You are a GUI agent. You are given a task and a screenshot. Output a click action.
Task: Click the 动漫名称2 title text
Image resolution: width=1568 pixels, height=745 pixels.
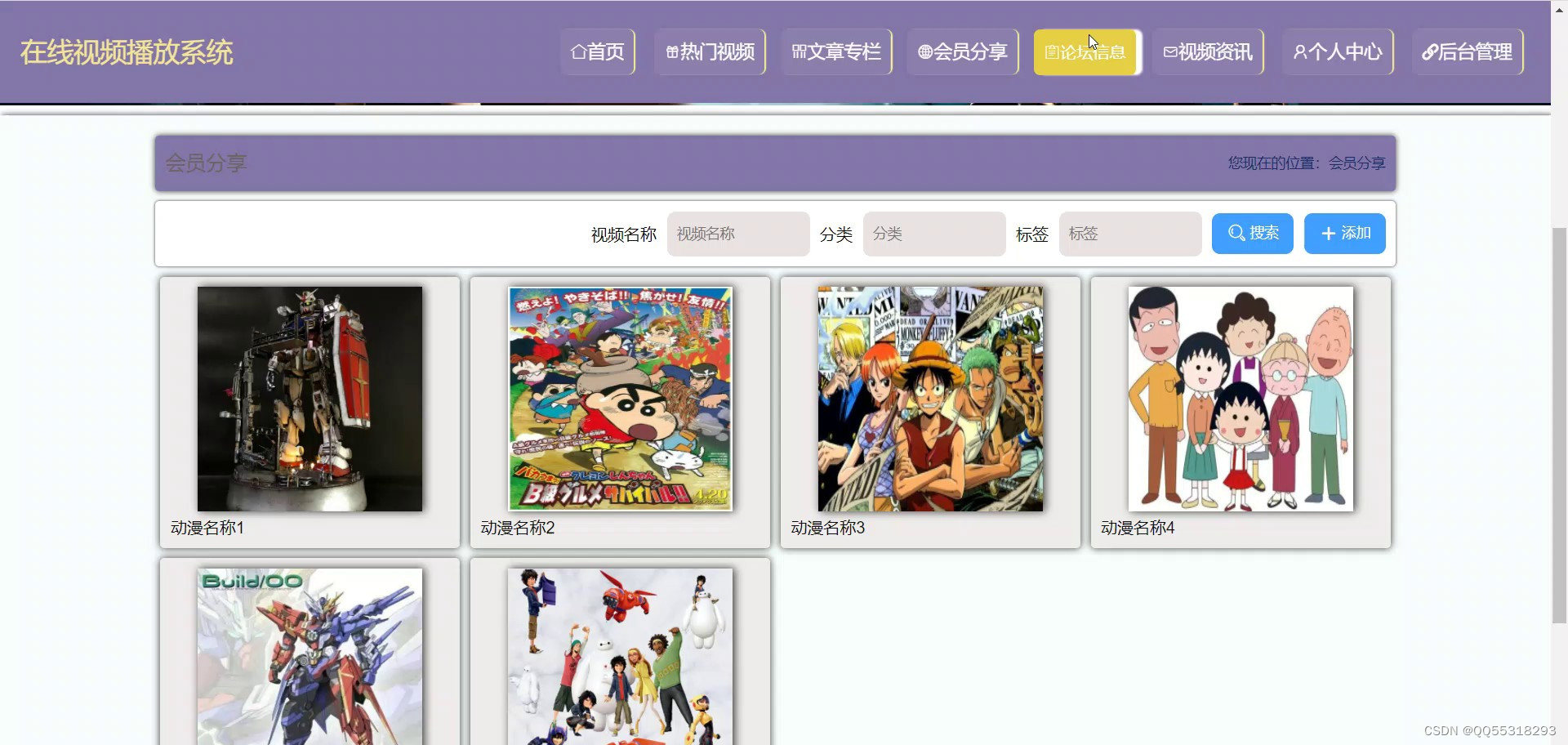518,528
